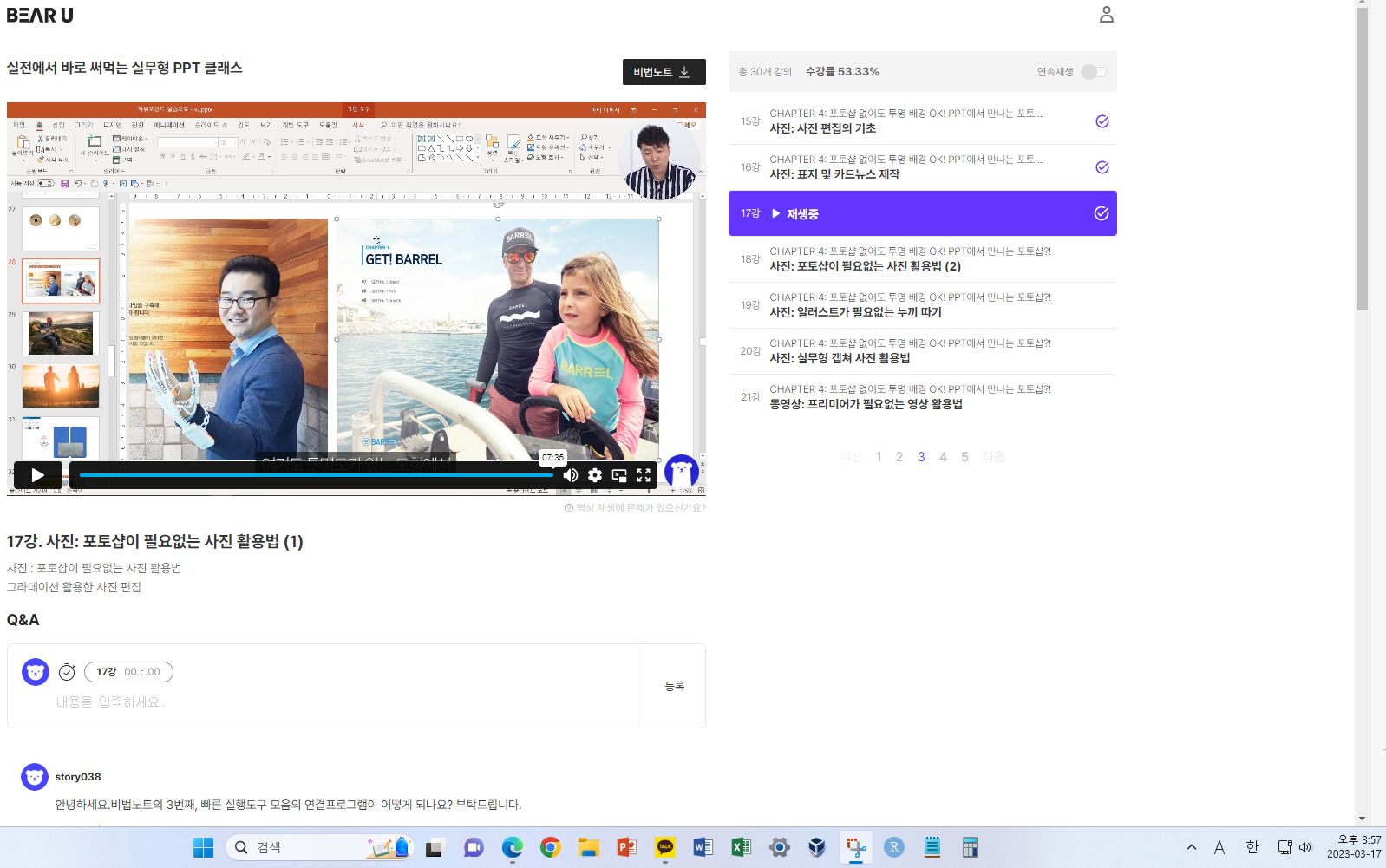Download the 비법노트 file
The image size is (1386, 868).
click(x=664, y=72)
